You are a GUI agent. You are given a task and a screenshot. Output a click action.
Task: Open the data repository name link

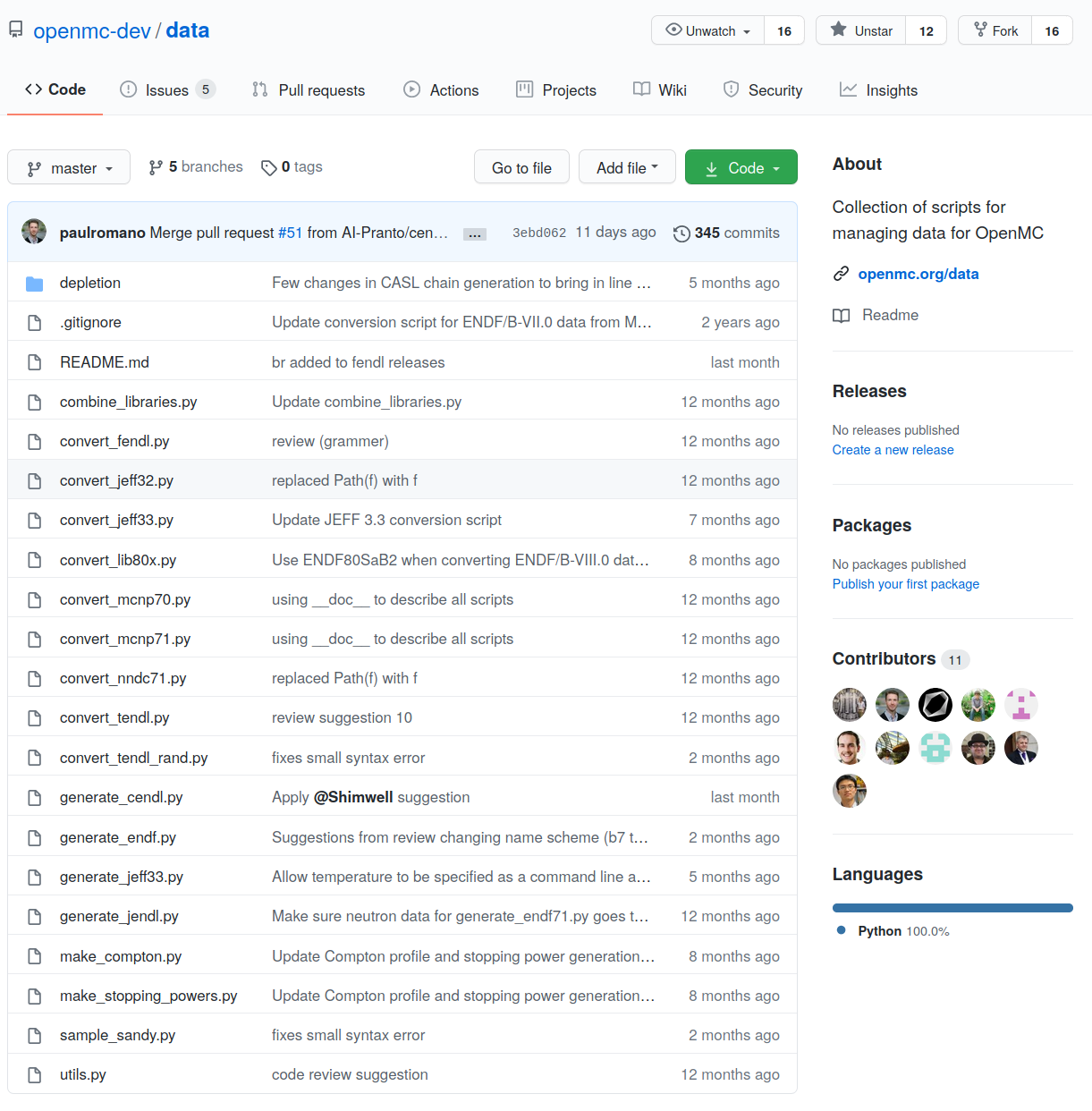tap(188, 30)
